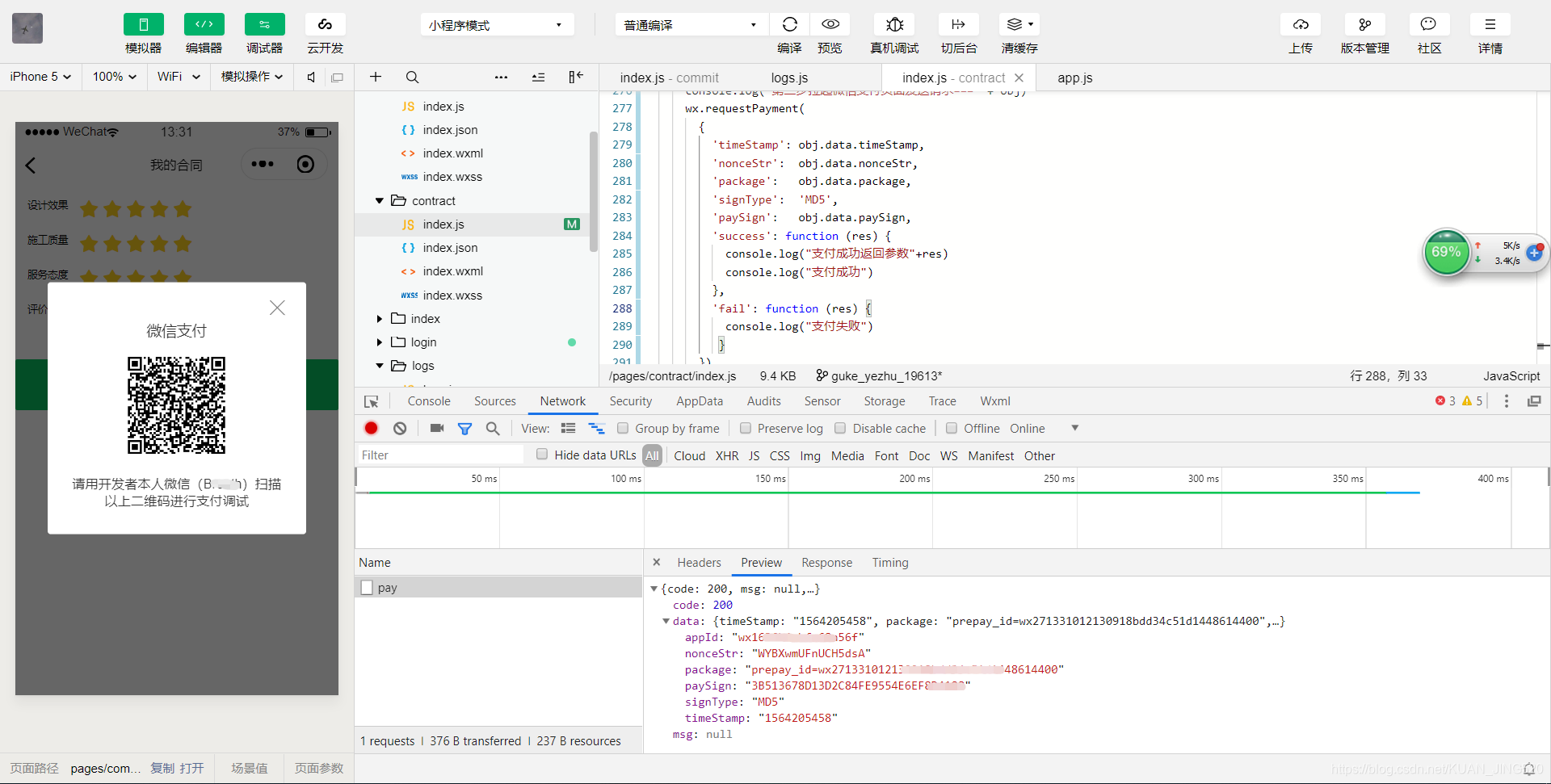Switch to the logs.js editor tab
1551x784 pixels.
click(x=789, y=78)
